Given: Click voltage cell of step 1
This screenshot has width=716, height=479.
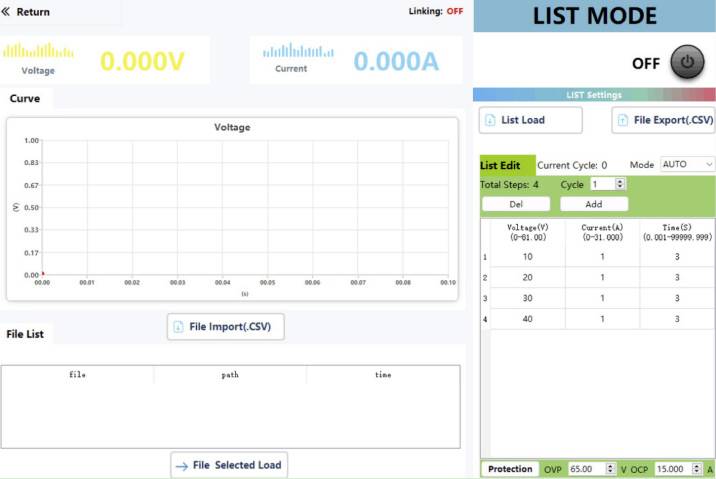Looking at the screenshot, I should pyautogui.click(x=527, y=256).
